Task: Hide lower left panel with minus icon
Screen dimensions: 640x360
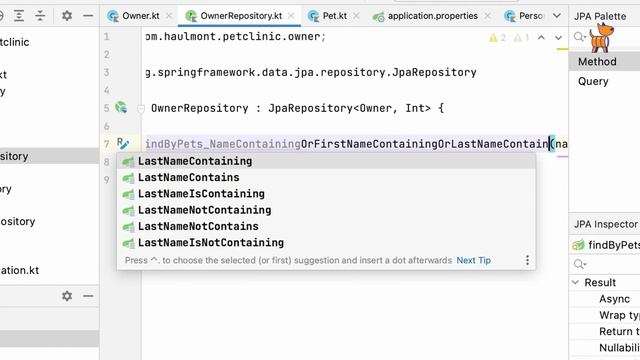Action: click(x=88, y=296)
